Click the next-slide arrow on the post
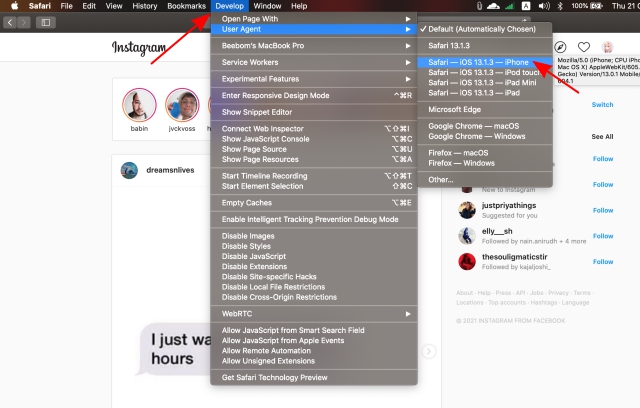The width and height of the screenshot is (640, 408). click(429, 351)
